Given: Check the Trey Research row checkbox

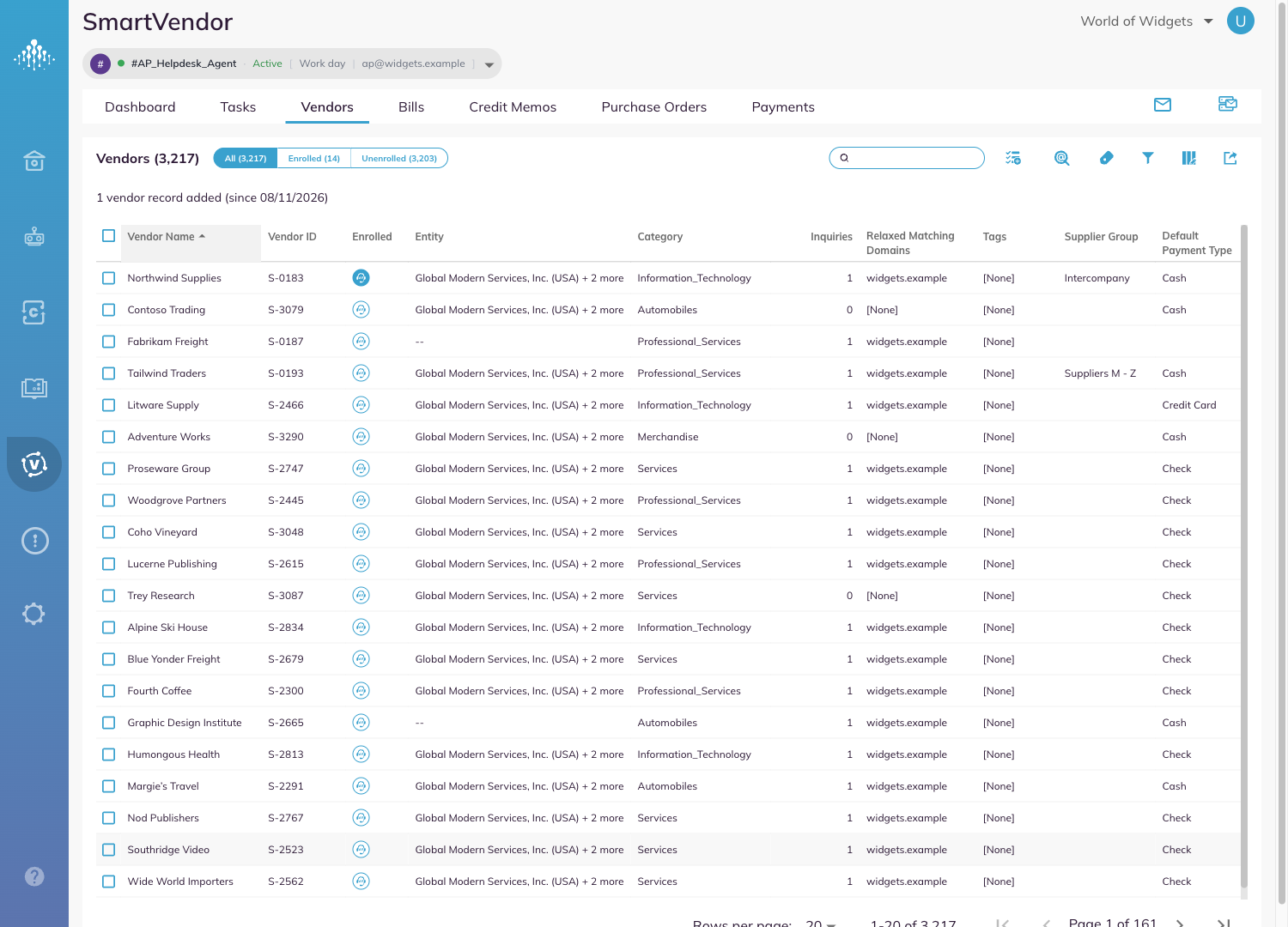Looking at the screenshot, I should click(x=109, y=596).
